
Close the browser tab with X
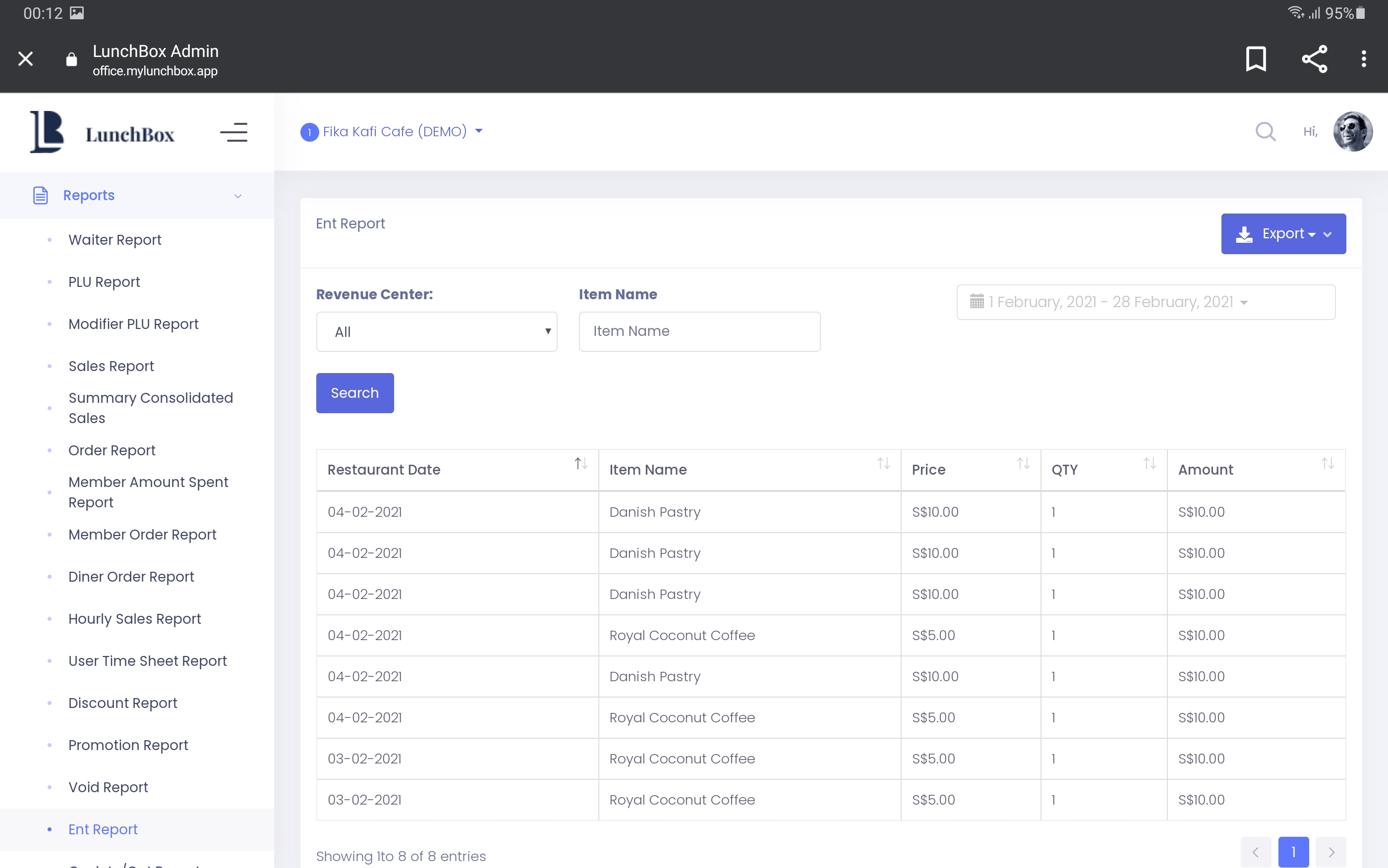[x=25, y=58]
